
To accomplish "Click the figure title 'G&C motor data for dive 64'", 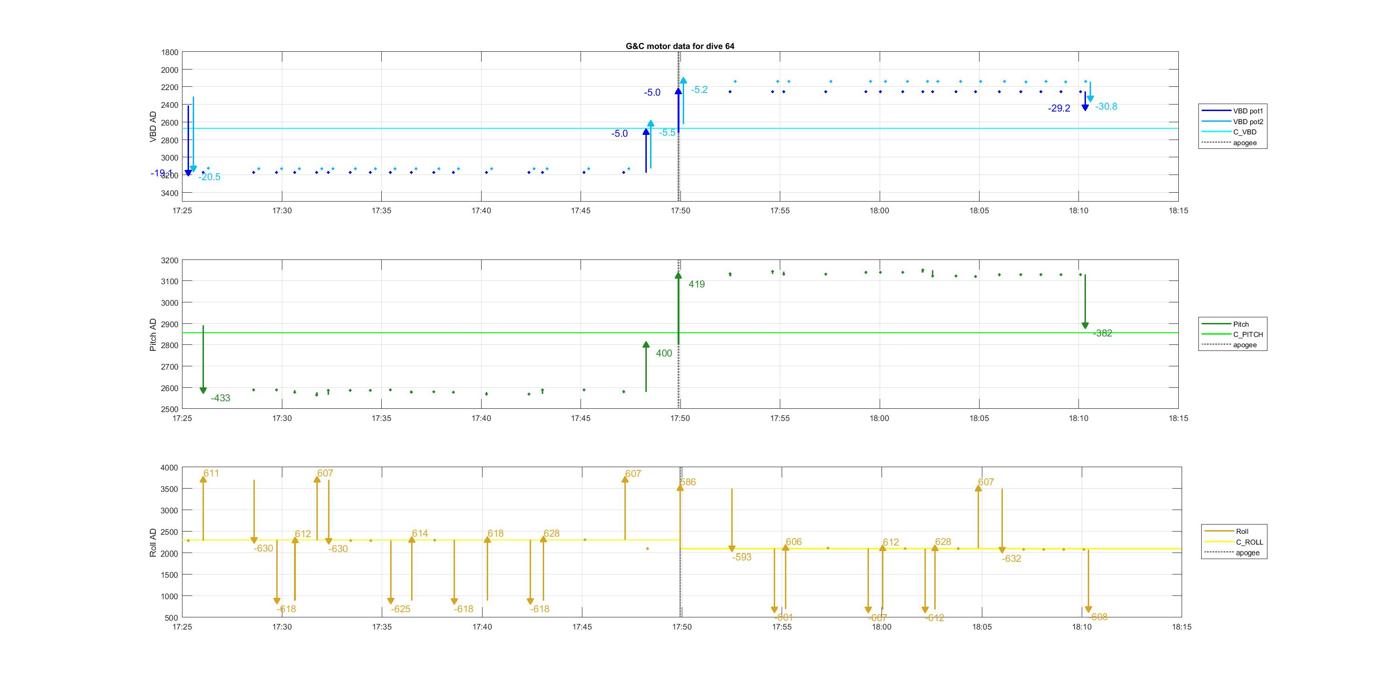I will (680, 46).
